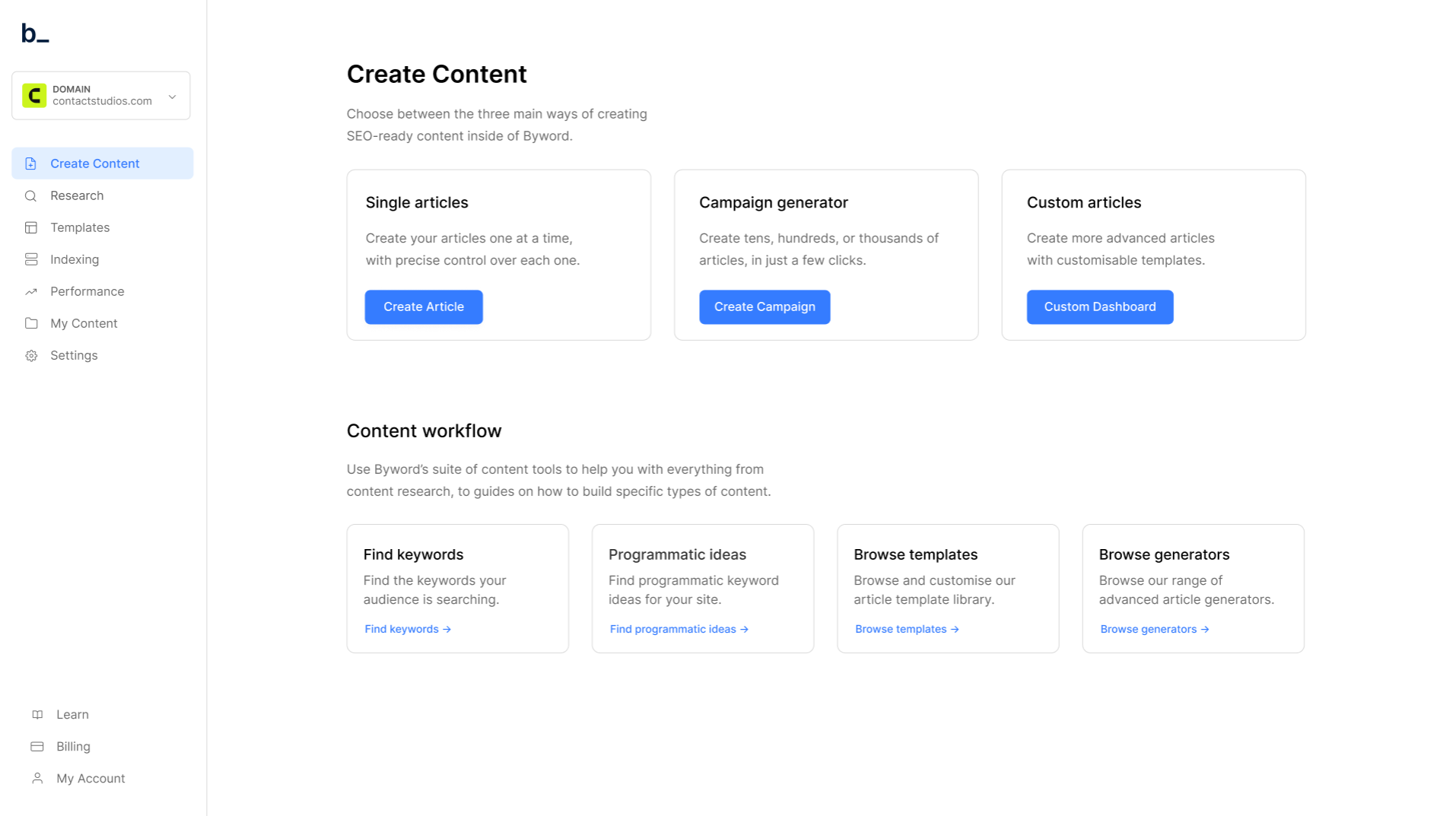Expand the domain selector chevron
Image resolution: width=1456 pixels, height=816 pixels.
coord(173,97)
